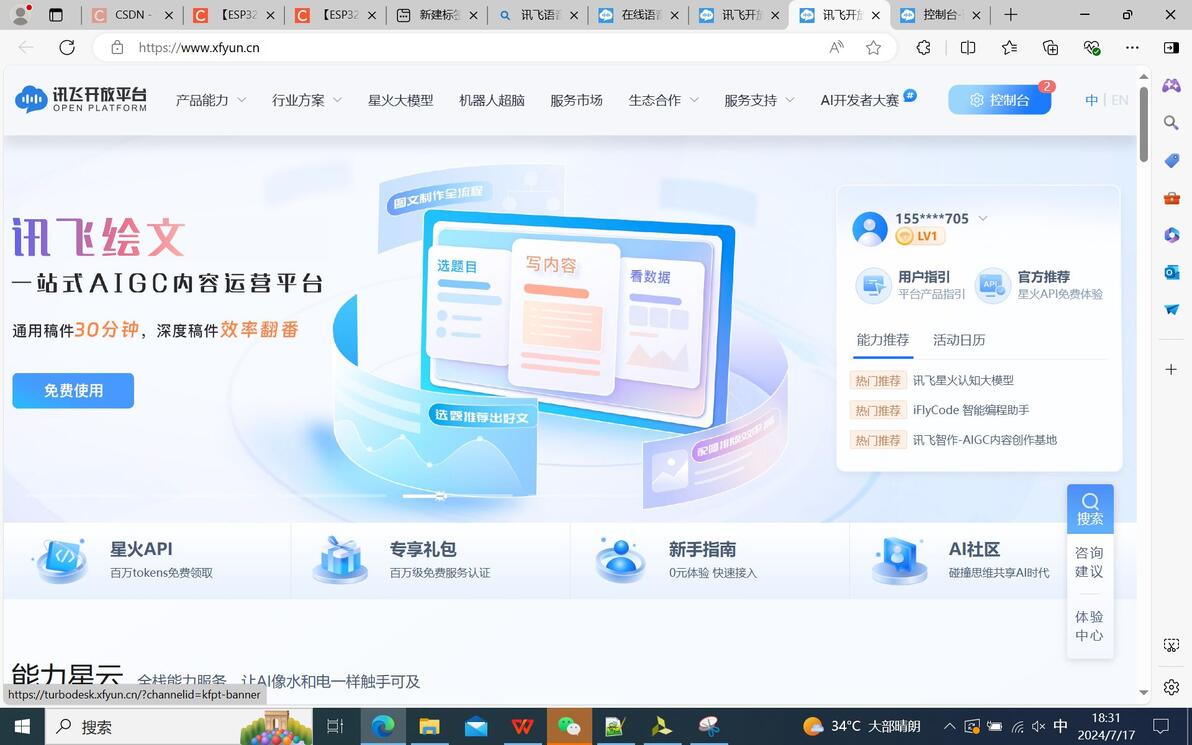The image size is (1192, 745).
Task: Toggle the IME 中 input mode indicator
Action: point(1060,727)
